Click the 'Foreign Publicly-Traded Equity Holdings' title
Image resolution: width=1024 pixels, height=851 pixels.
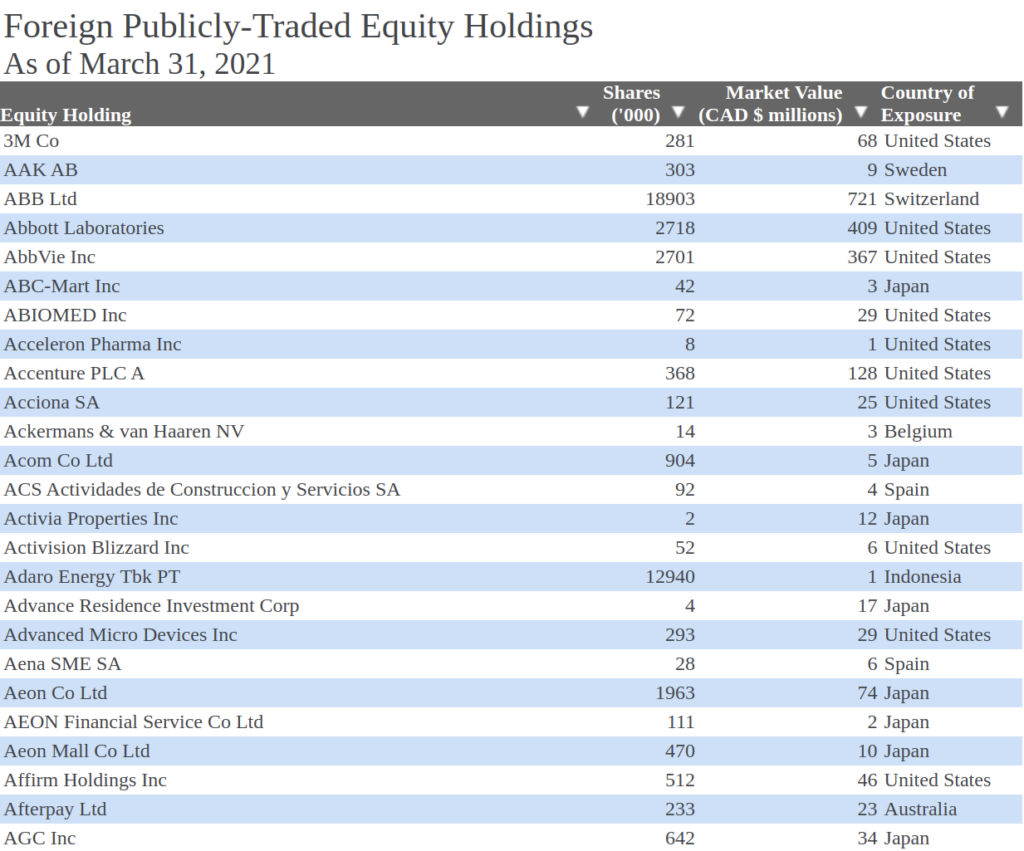coord(298,27)
